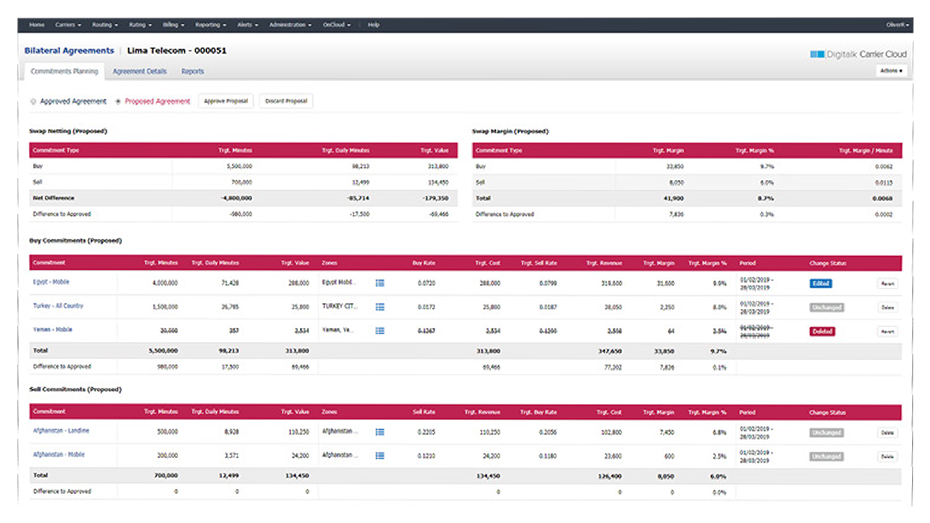Open the Reporting dropdown menu
This screenshot has height=523, width=930.
point(211,25)
